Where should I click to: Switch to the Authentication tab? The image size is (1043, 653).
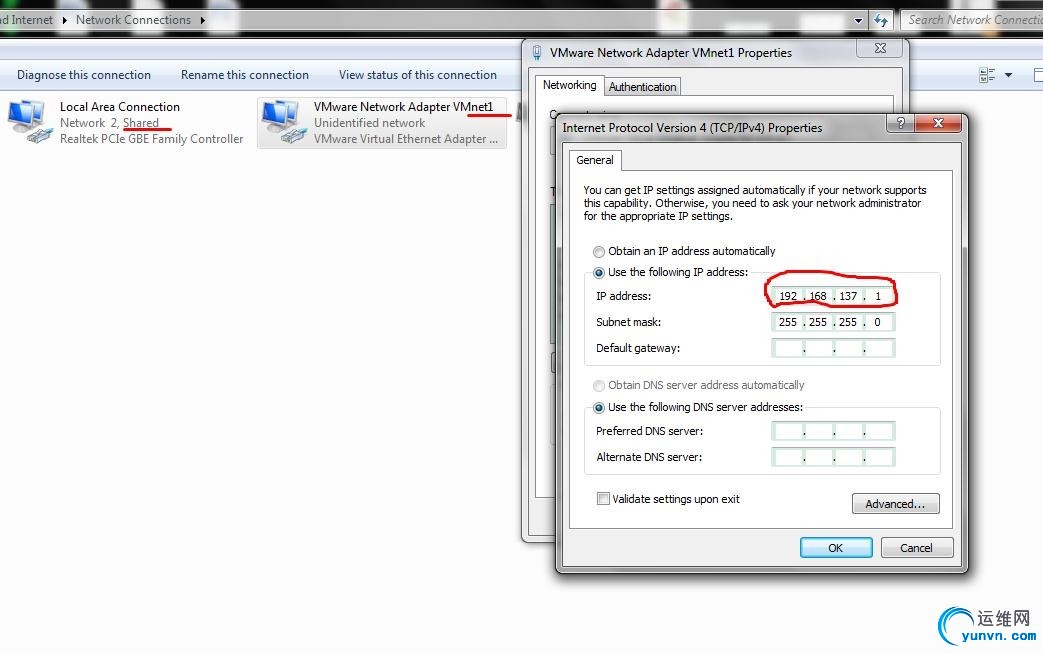pyautogui.click(x=642, y=87)
